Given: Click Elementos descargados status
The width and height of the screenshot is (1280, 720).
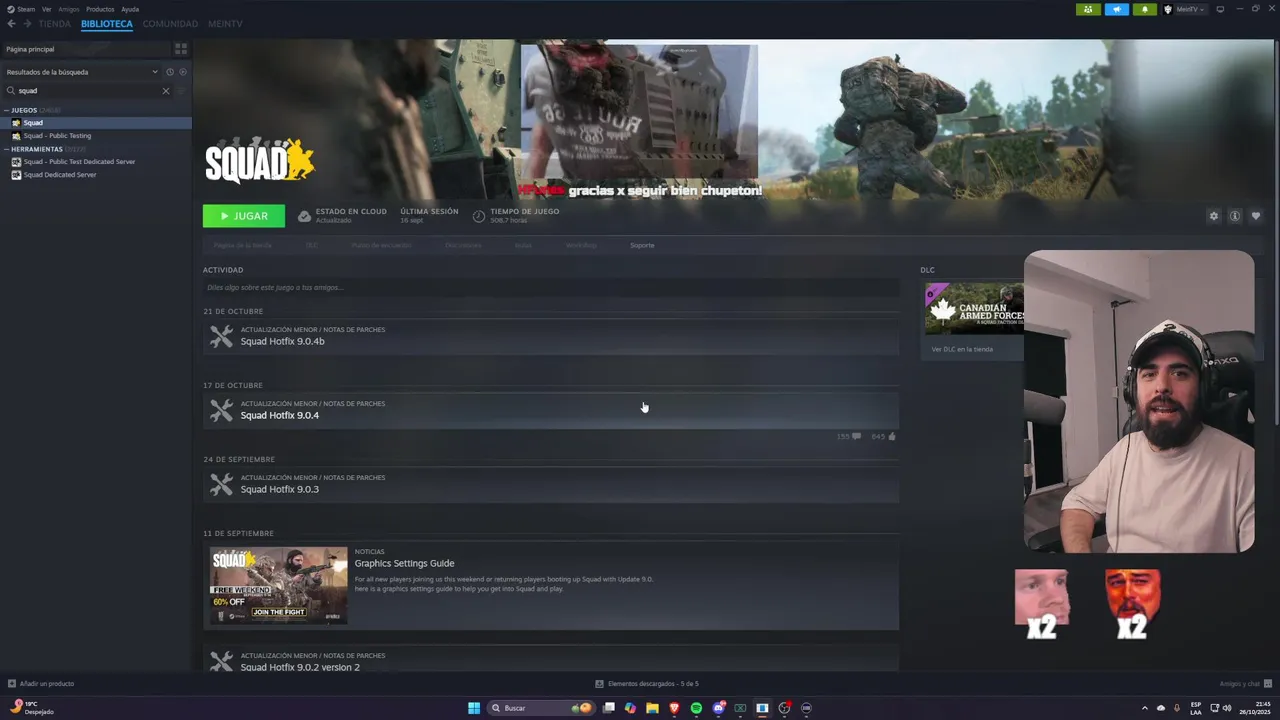Looking at the screenshot, I should [x=653, y=684].
